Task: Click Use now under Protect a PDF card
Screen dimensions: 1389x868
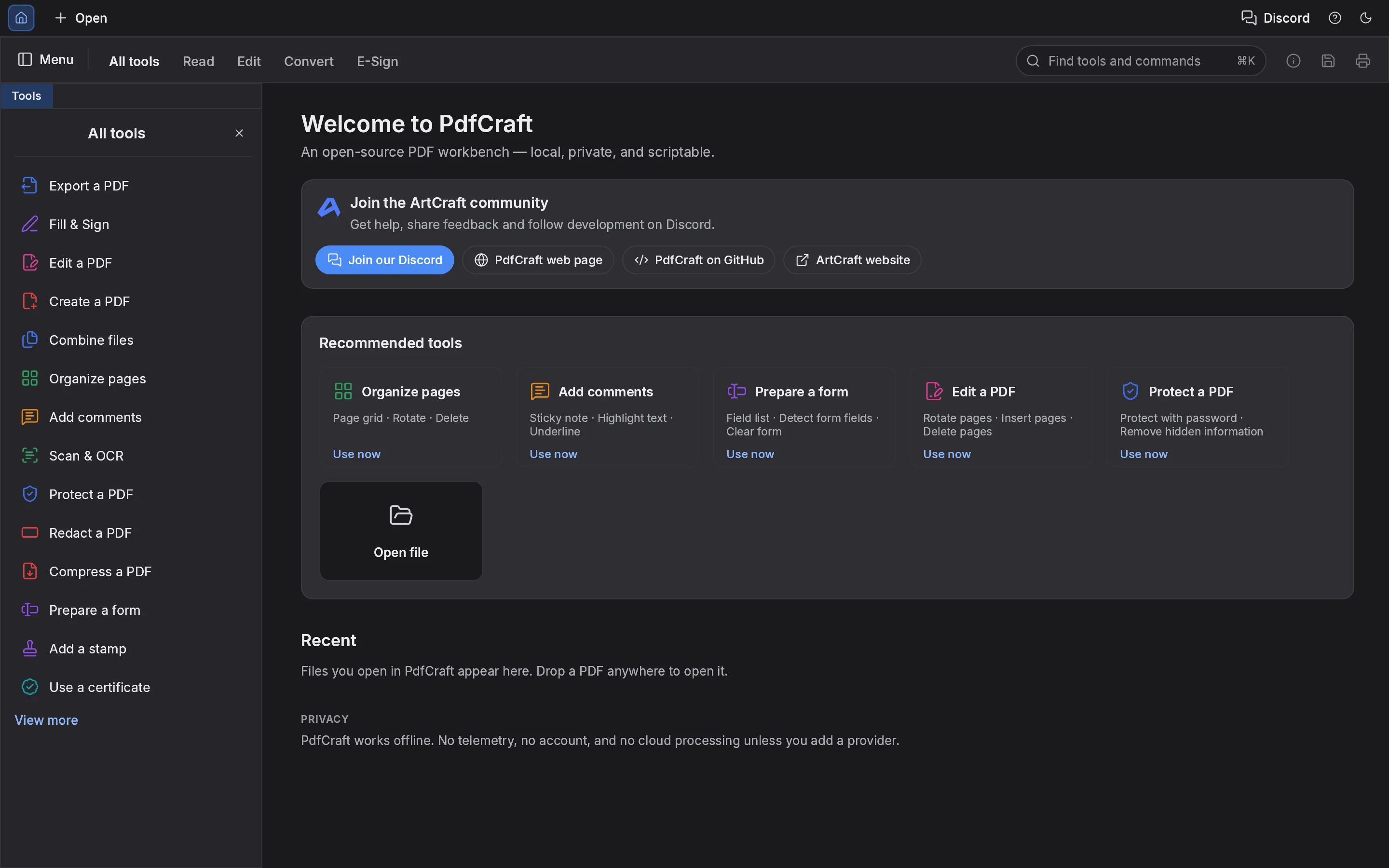Action: (1144, 454)
